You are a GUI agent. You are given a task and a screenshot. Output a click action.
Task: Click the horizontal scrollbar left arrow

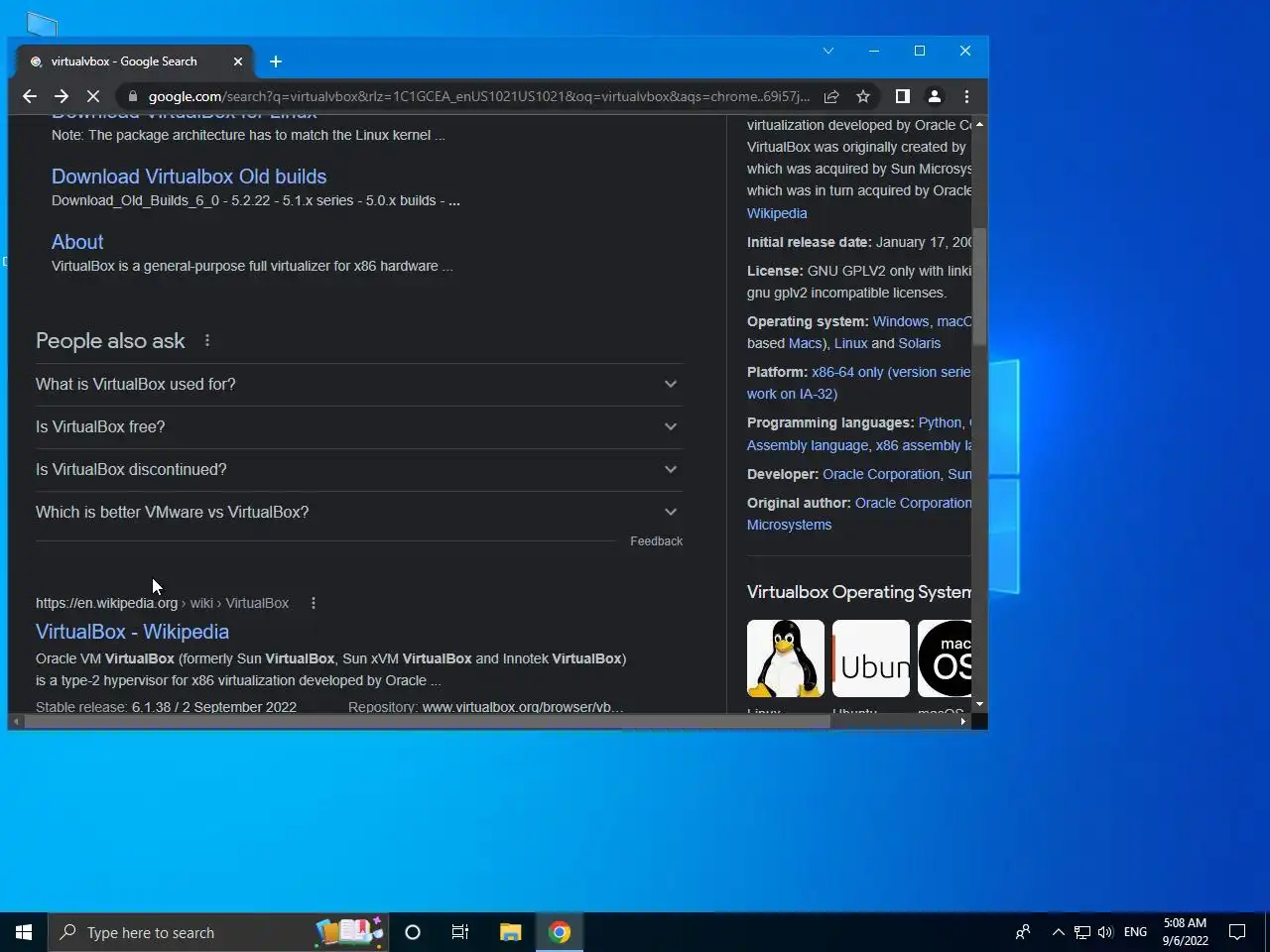[17, 721]
